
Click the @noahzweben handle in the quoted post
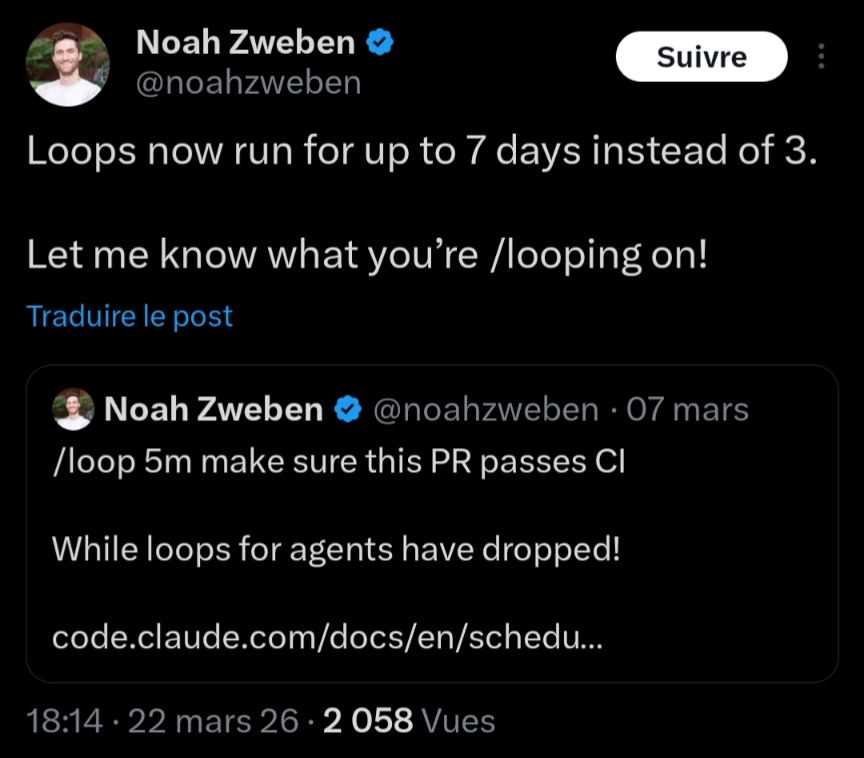(x=485, y=409)
